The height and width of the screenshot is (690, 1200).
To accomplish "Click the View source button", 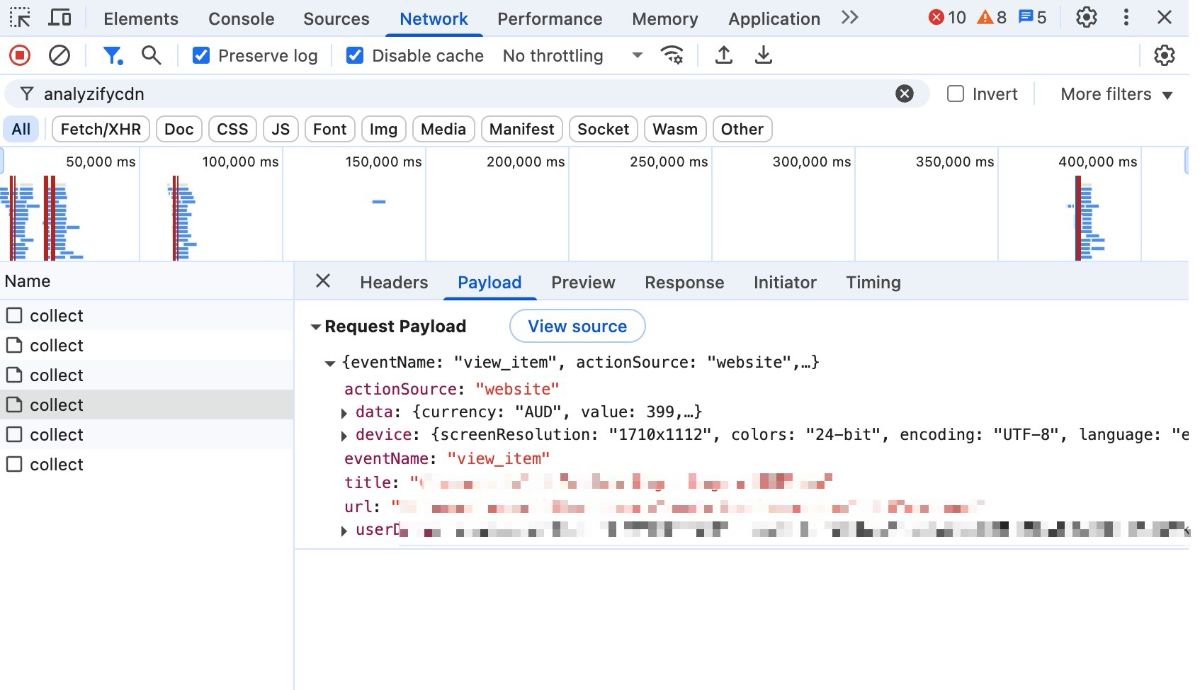I will coord(577,326).
